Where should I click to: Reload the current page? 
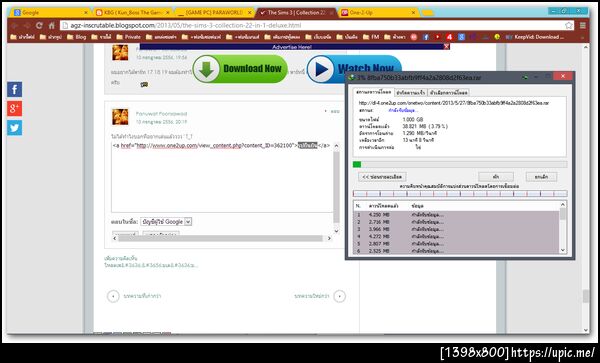click(39, 26)
